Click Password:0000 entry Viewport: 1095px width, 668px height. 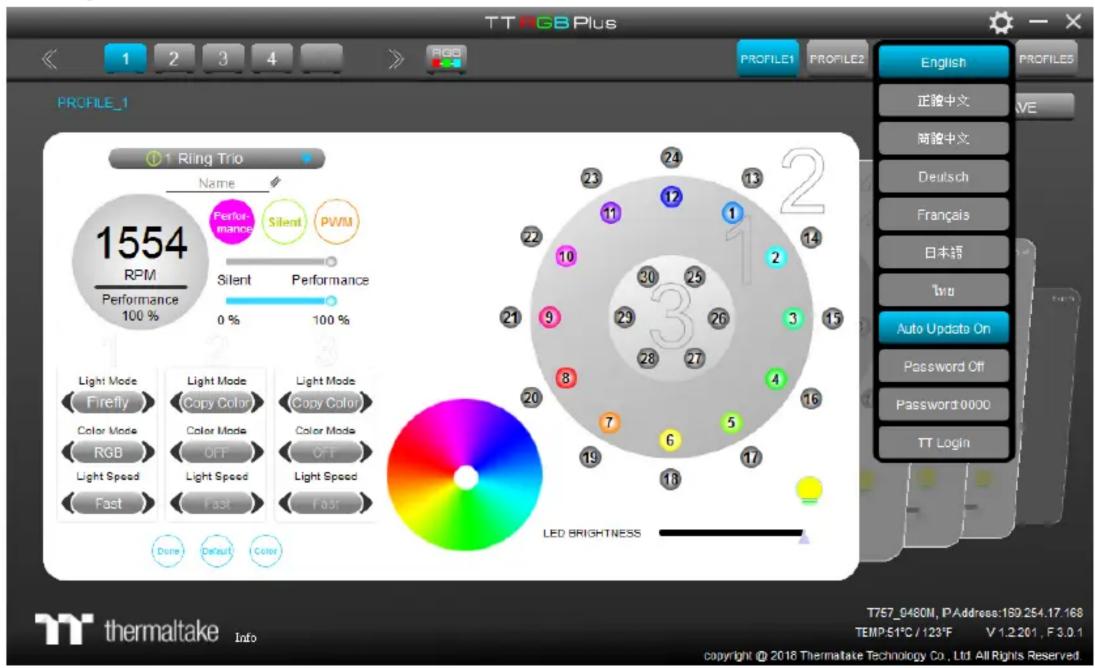(943, 404)
